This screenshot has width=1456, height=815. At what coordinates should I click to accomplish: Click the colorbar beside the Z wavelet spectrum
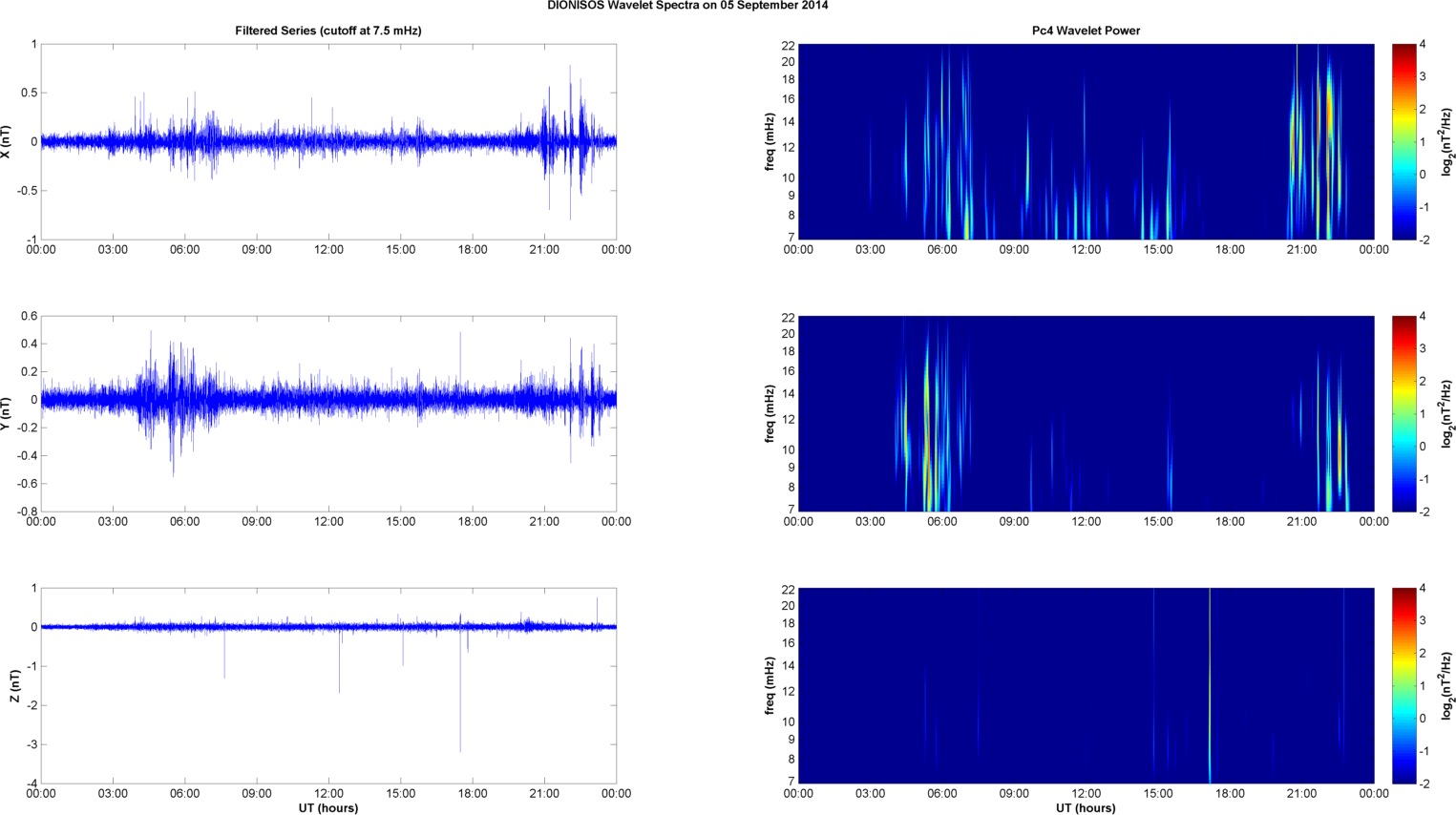pos(1403,685)
